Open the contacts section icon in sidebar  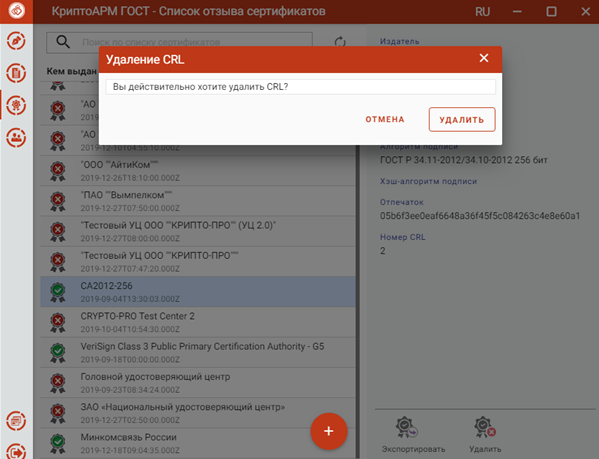click(16, 137)
